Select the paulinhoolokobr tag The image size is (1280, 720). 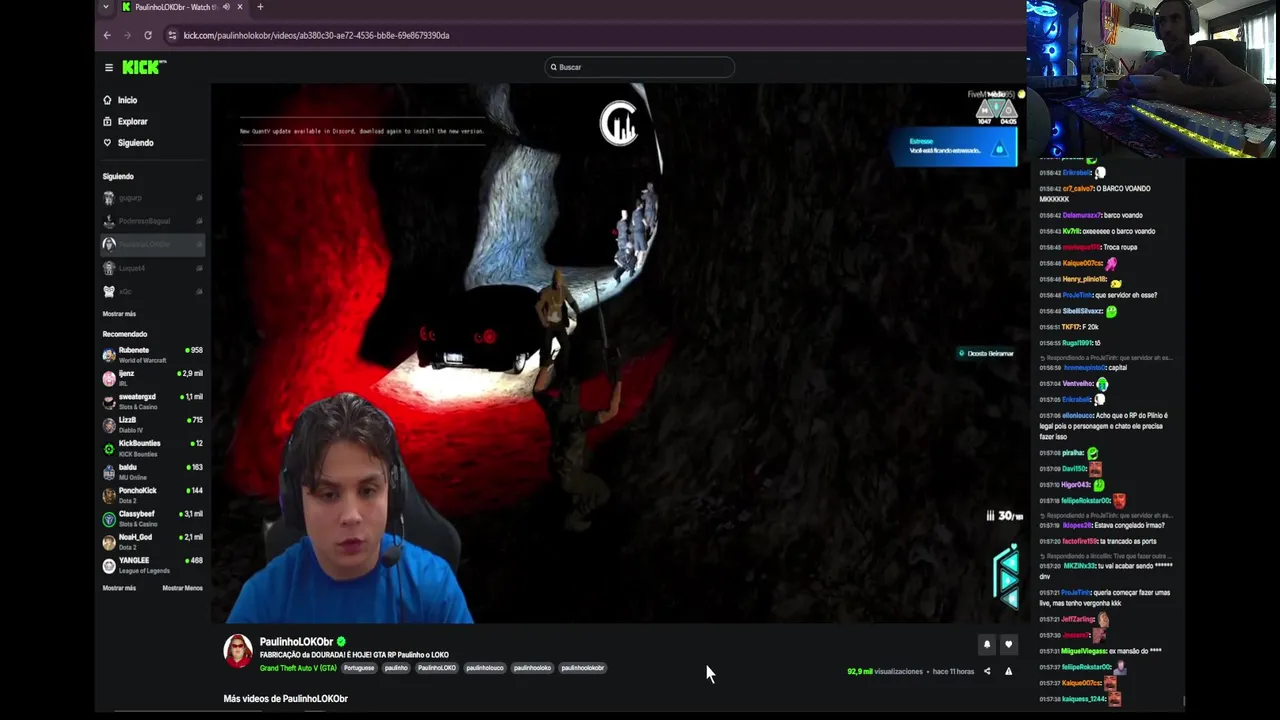pyautogui.click(x=583, y=668)
